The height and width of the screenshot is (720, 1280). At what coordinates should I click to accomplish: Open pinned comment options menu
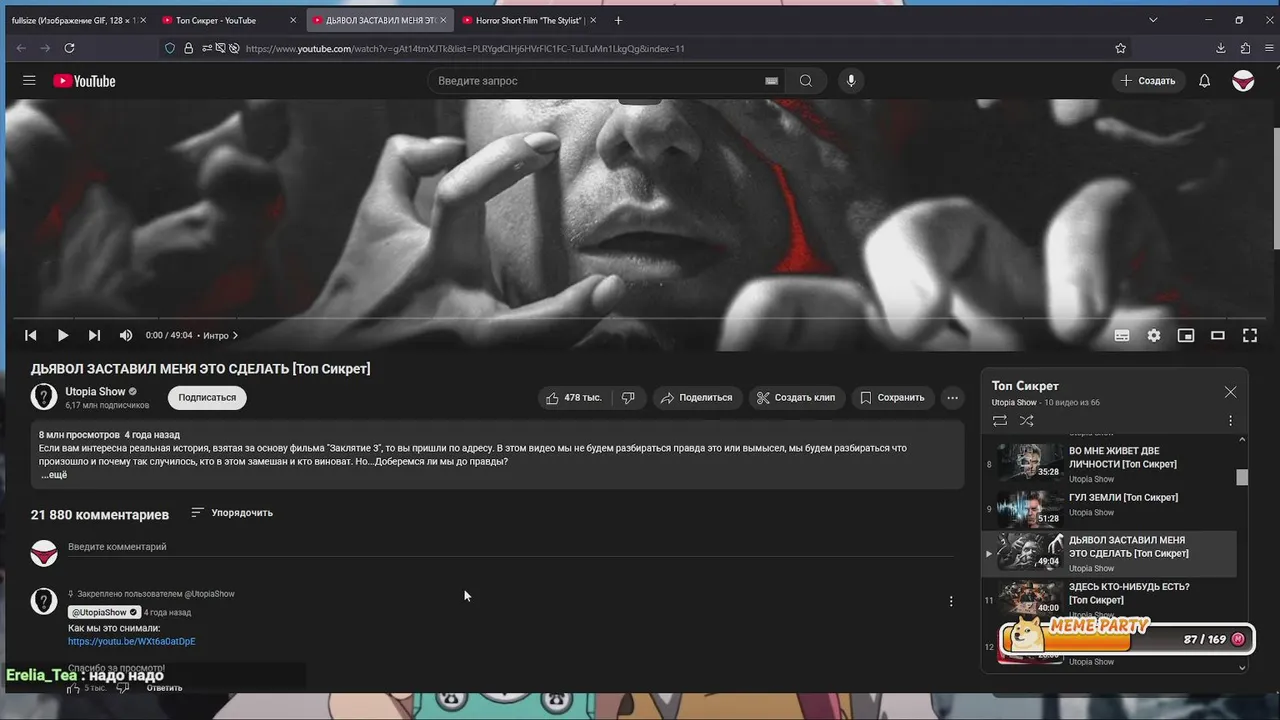coord(951,601)
